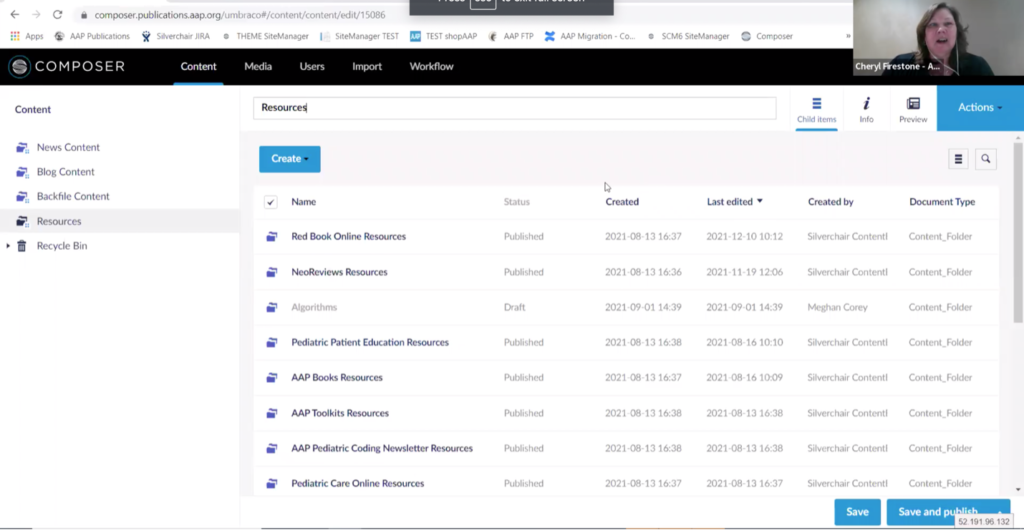Click the Save button
Image resolution: width=1024 pixels, height=531 pixels.
(x=857, y=512)
